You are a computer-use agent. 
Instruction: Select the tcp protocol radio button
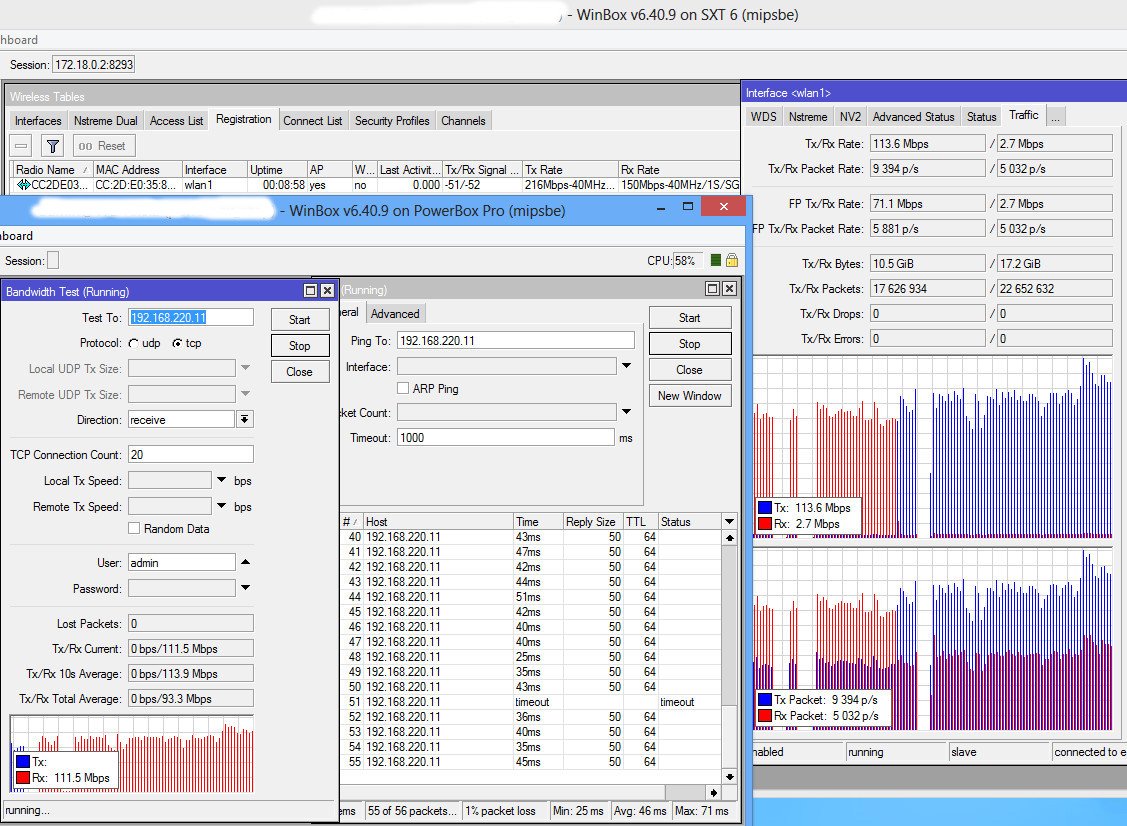(177, 344)
